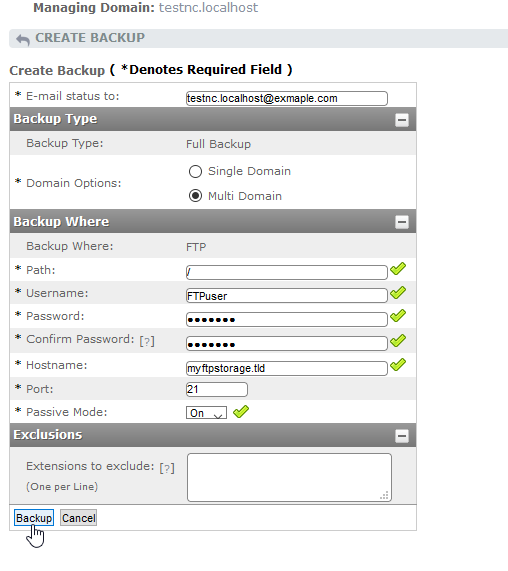Click the Extensions to exclude text area

click(x=290, y=477)
